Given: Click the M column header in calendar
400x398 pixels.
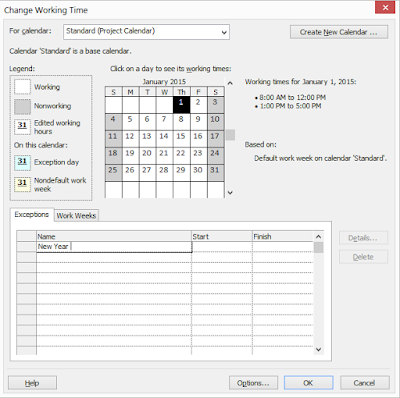Looking at the screenshot, I should pos(130,92).
